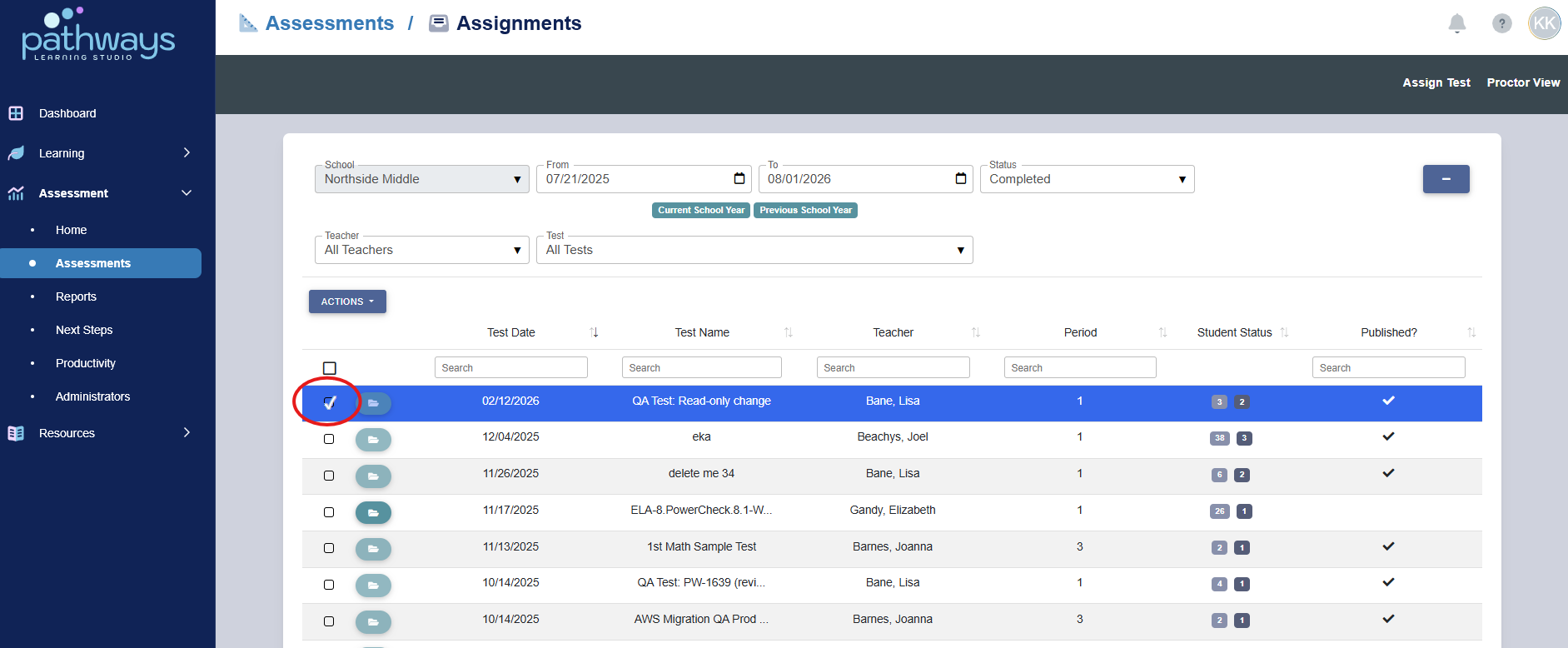The width and height of the screenshot is (1568, 648).
Task: Check the QA Test: PW-1639 row checkbox
Action: click(x=329, y=585)
